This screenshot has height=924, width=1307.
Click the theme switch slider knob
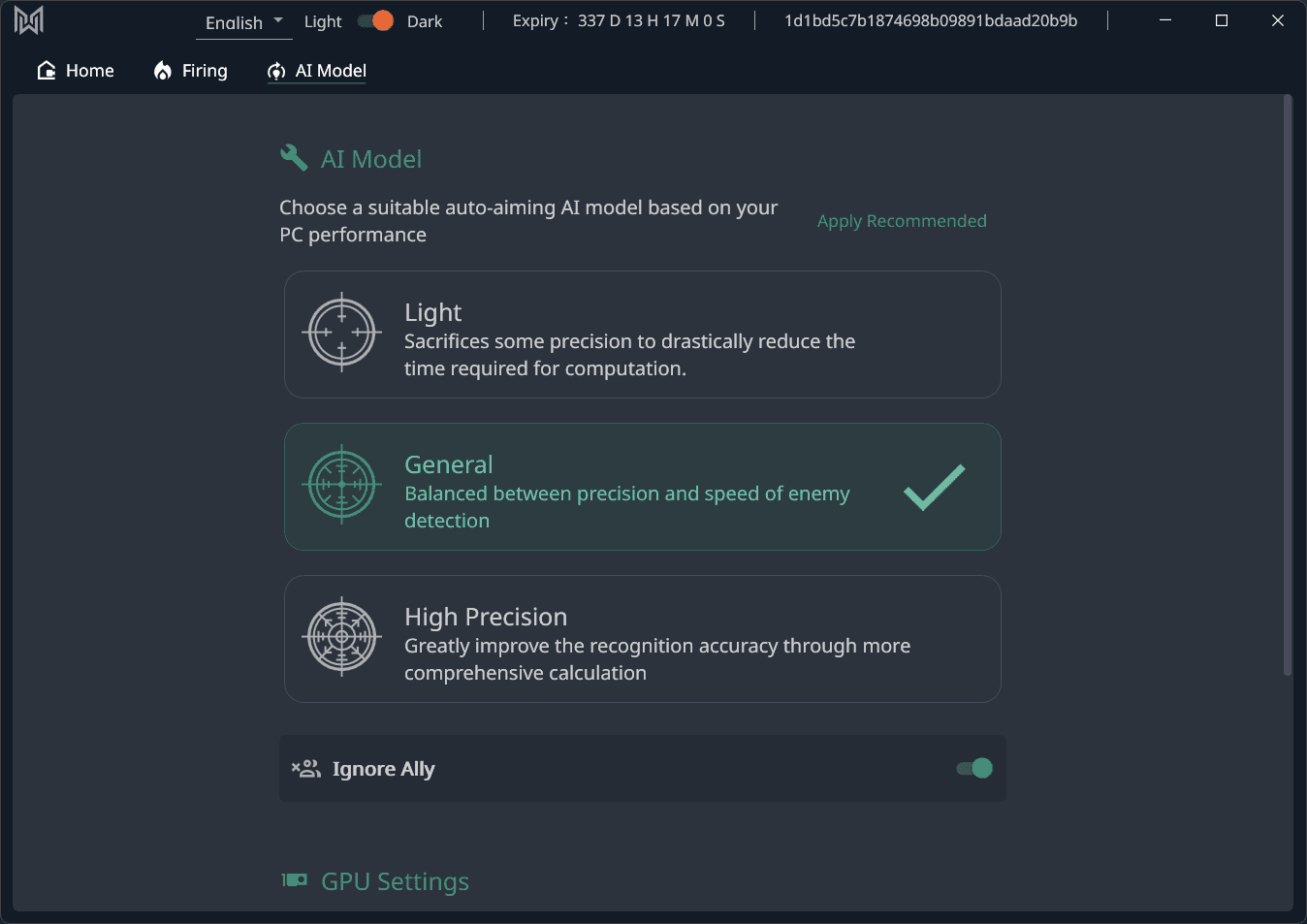[380, 19]
